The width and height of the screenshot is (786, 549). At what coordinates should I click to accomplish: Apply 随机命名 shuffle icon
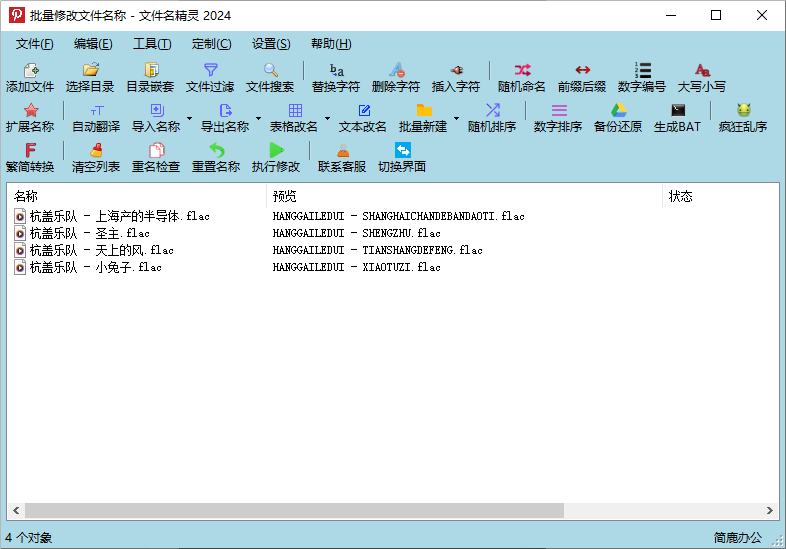point(522,70)
